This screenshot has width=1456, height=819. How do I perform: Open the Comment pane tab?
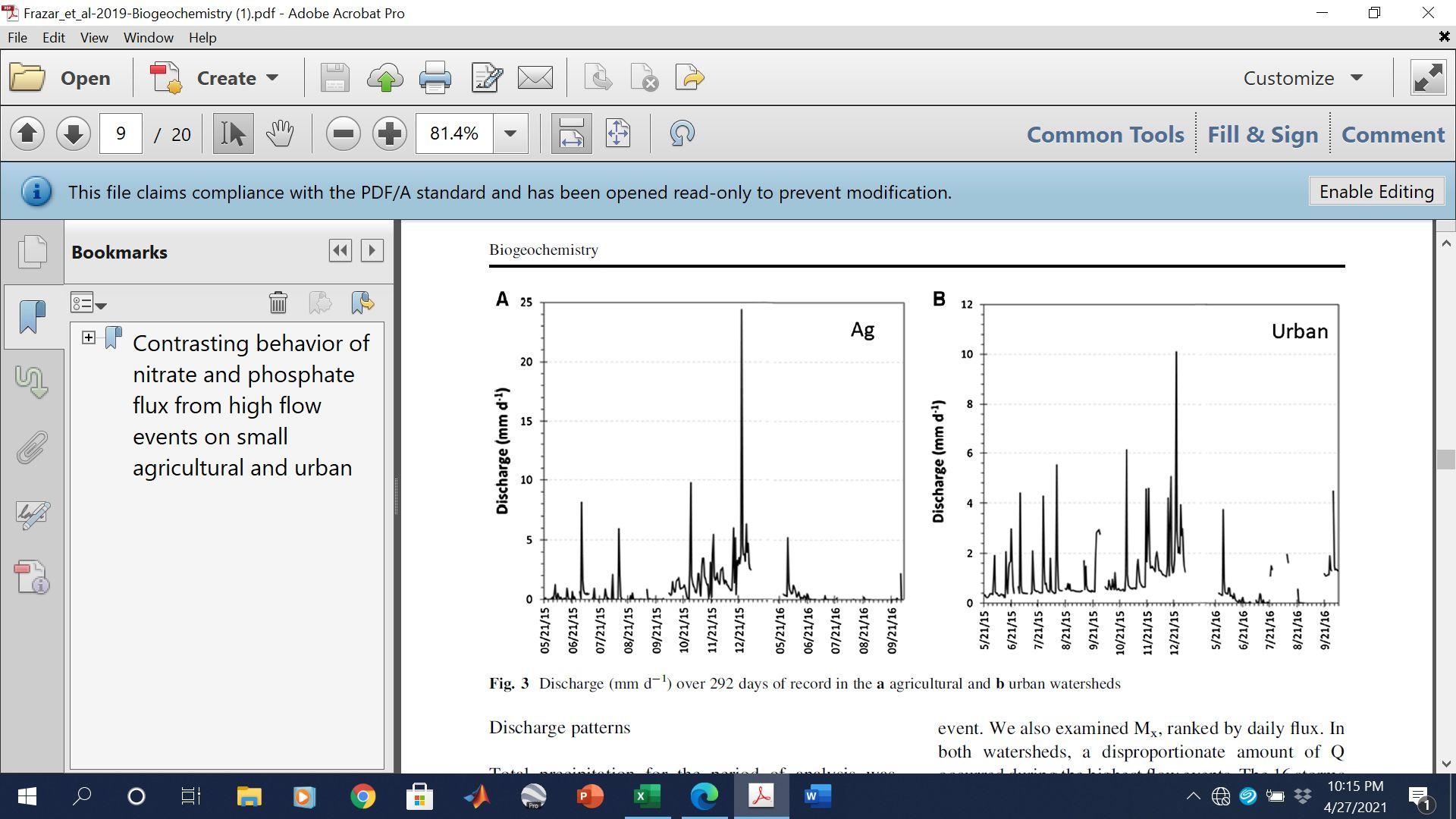tap(1392, 134)
